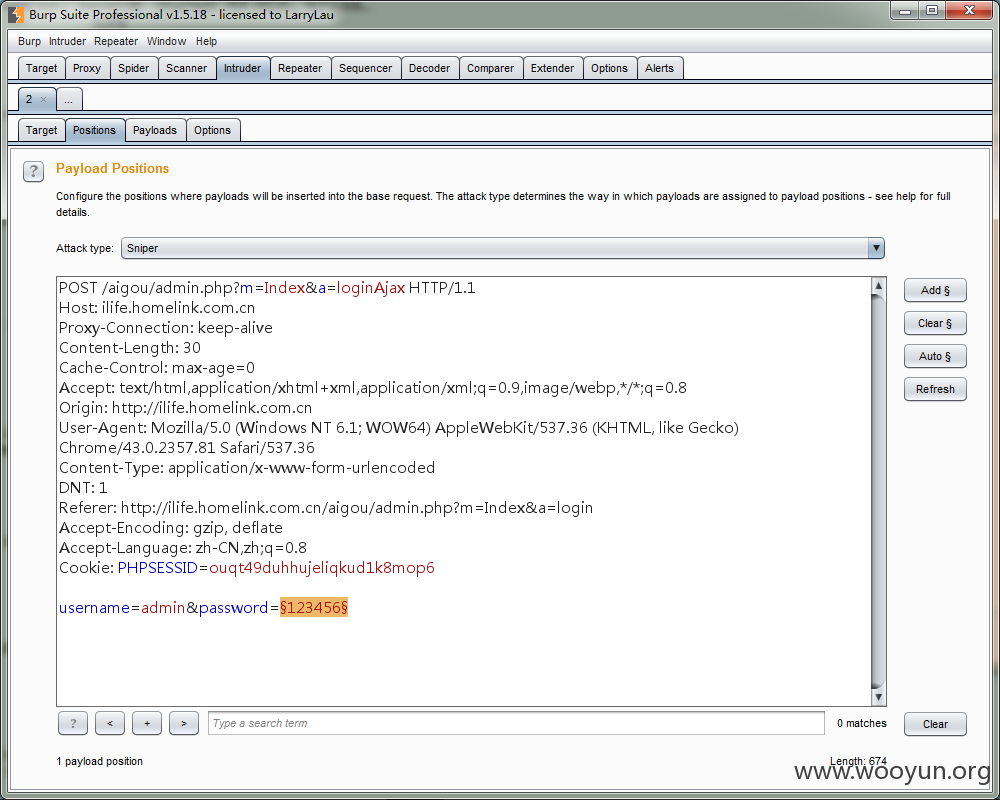
Task: Click the Burp Suite logo icon in title bar
Action: [16, 14]
